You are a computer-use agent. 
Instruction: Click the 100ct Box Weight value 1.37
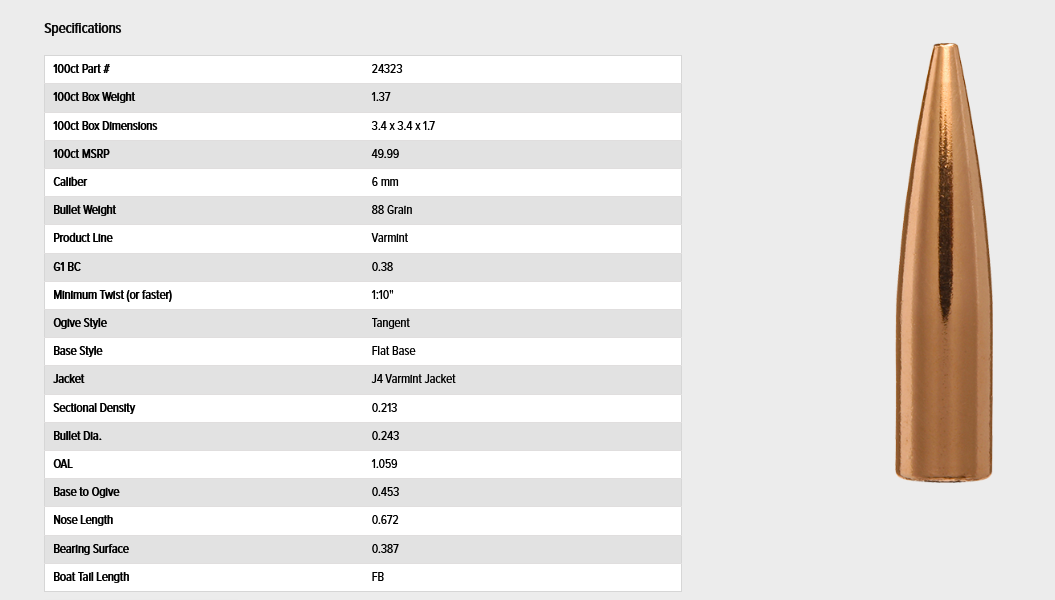pyautogui.click(x=381, y=97)
